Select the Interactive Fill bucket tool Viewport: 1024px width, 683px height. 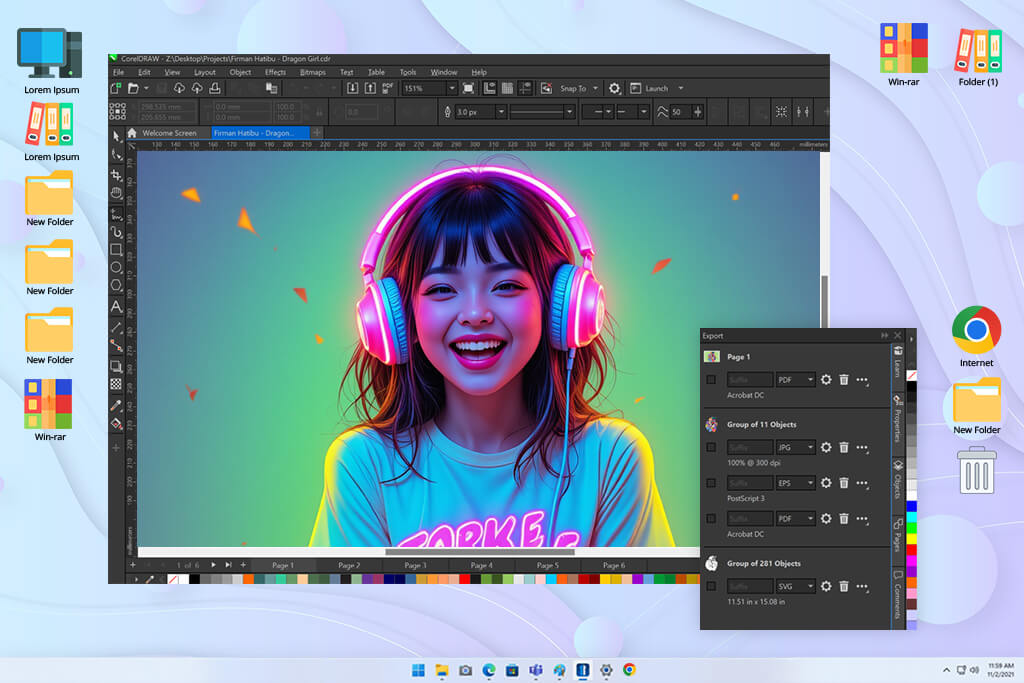(117, 424)
